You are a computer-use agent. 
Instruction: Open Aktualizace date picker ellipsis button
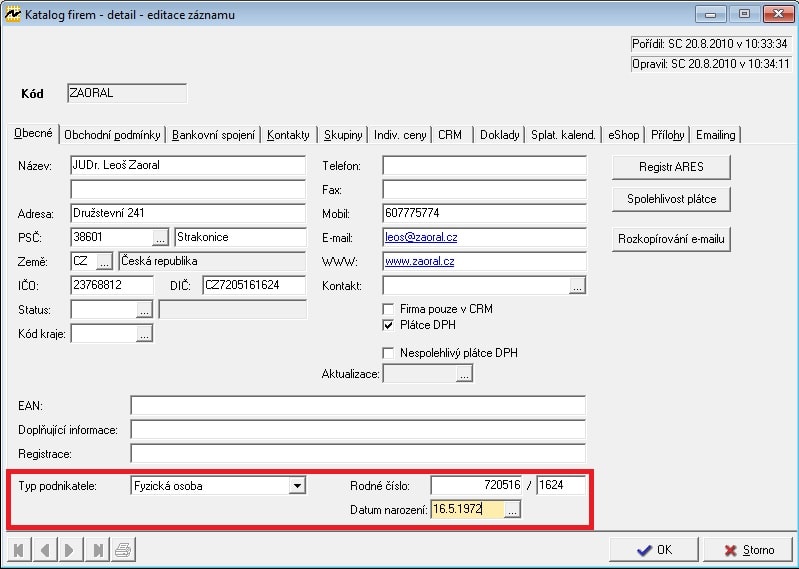[464, 374]
